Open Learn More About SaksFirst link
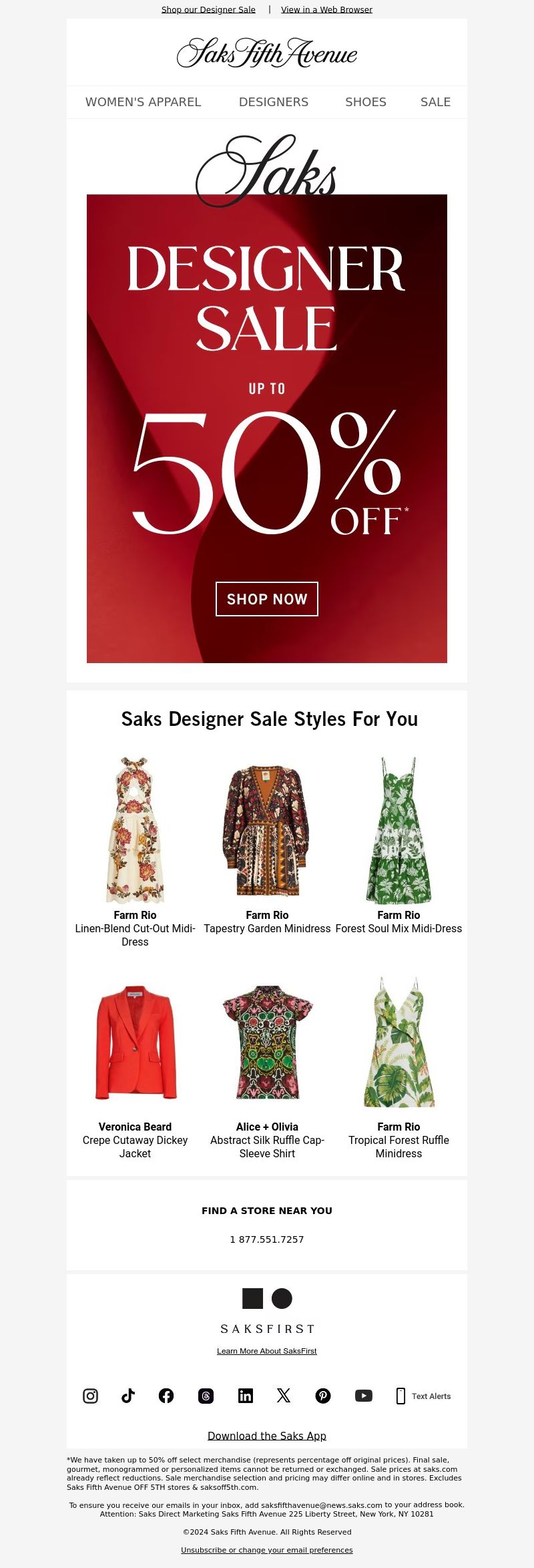The height and width of the screenshot is (1568, 534). coord(267,1351)
